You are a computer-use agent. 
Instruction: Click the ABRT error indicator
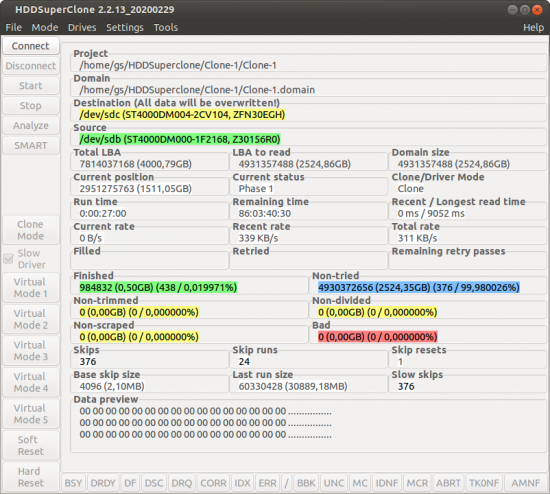coord(448,483)
